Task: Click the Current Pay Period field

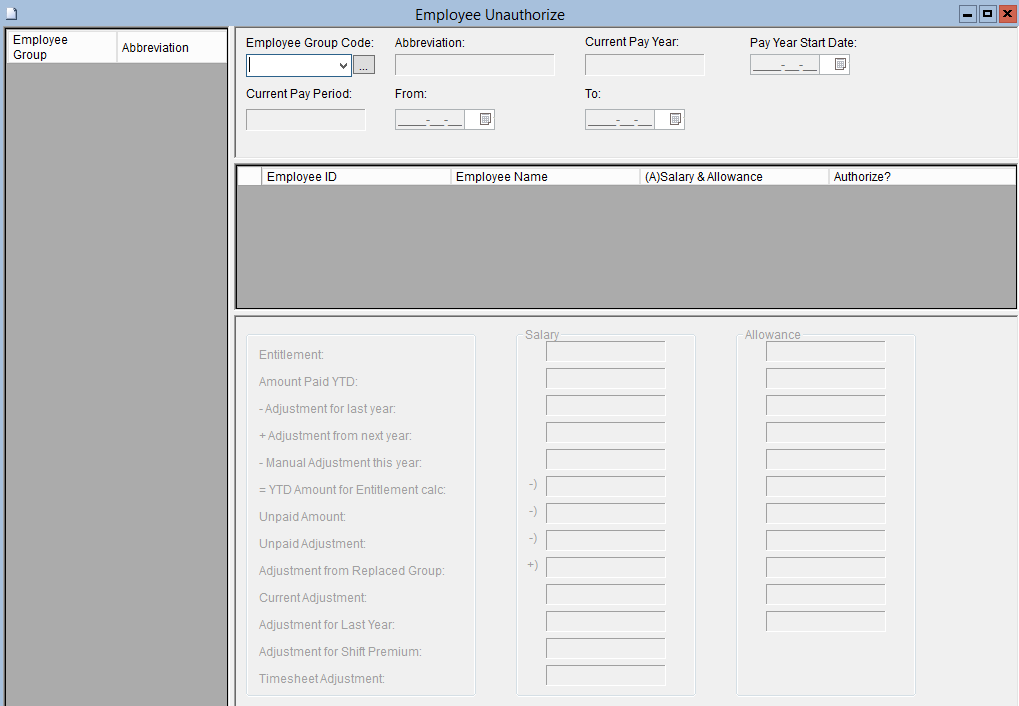Action: click(x=305, y=120)
